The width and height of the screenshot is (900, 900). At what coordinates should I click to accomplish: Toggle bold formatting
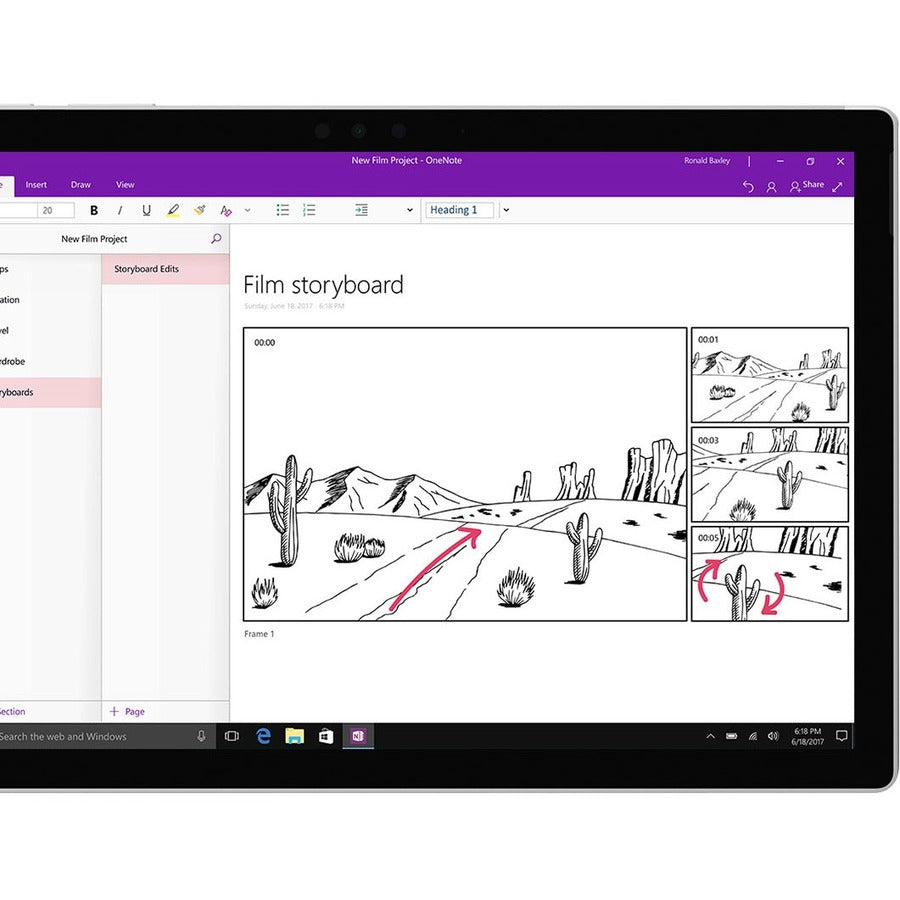pyautogui.click(x=92, y=210)
